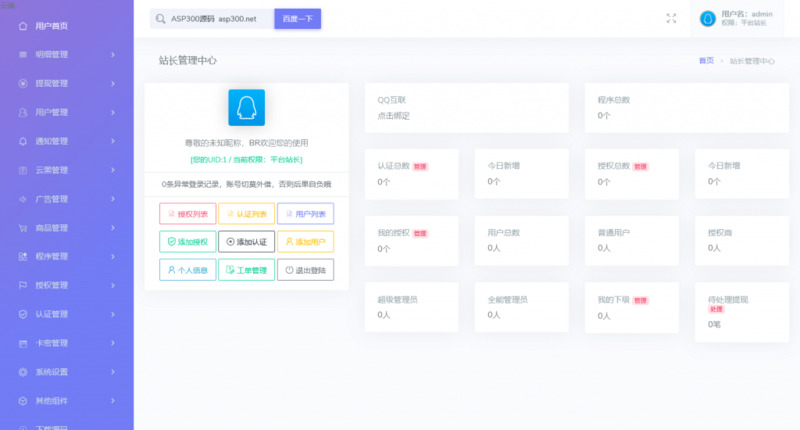Expand the 用户管理 sidebar menu arrow
800x430 pixels.
(113, 112)
